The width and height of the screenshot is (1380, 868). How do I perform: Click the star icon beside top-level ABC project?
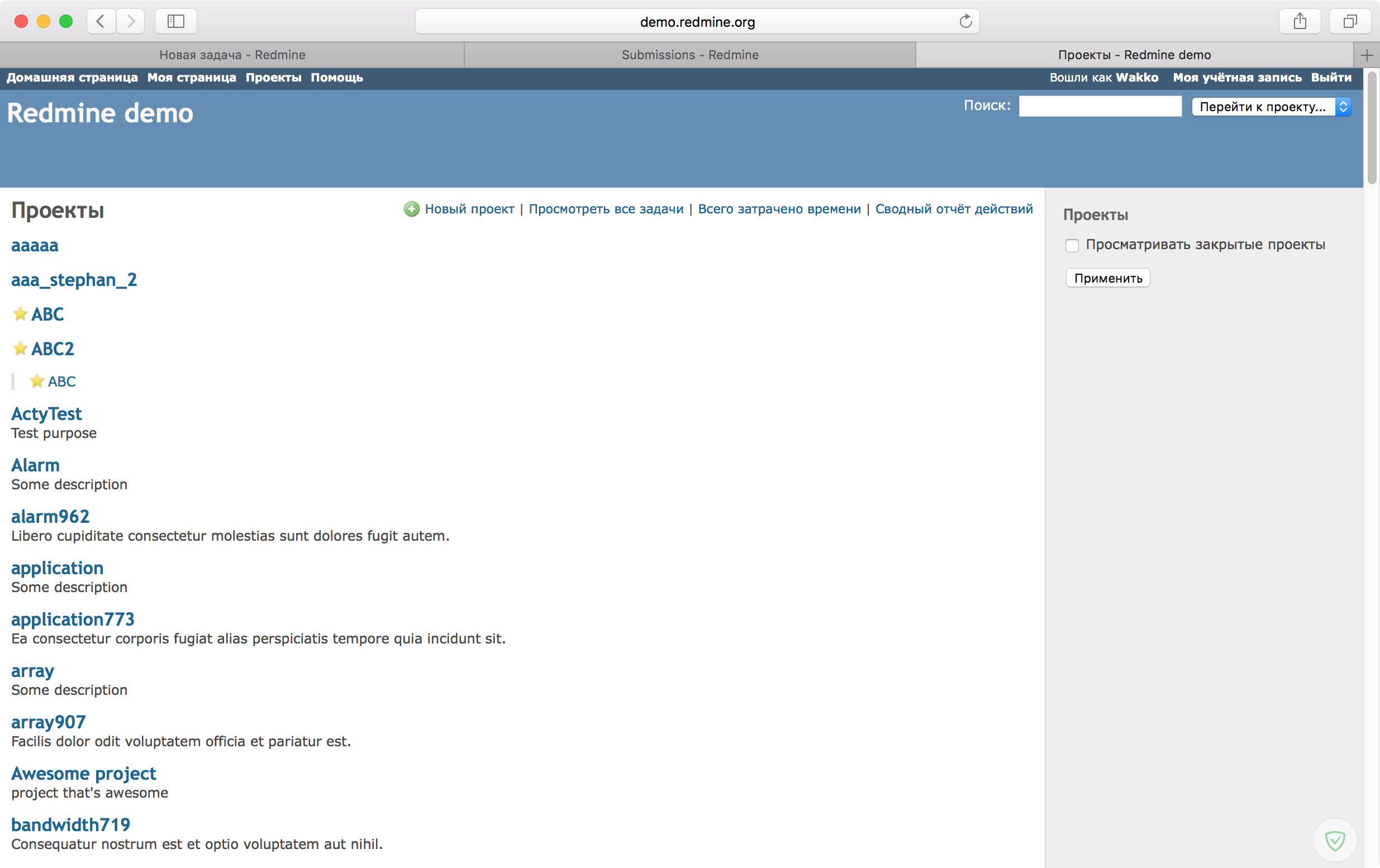click(20, 313)
